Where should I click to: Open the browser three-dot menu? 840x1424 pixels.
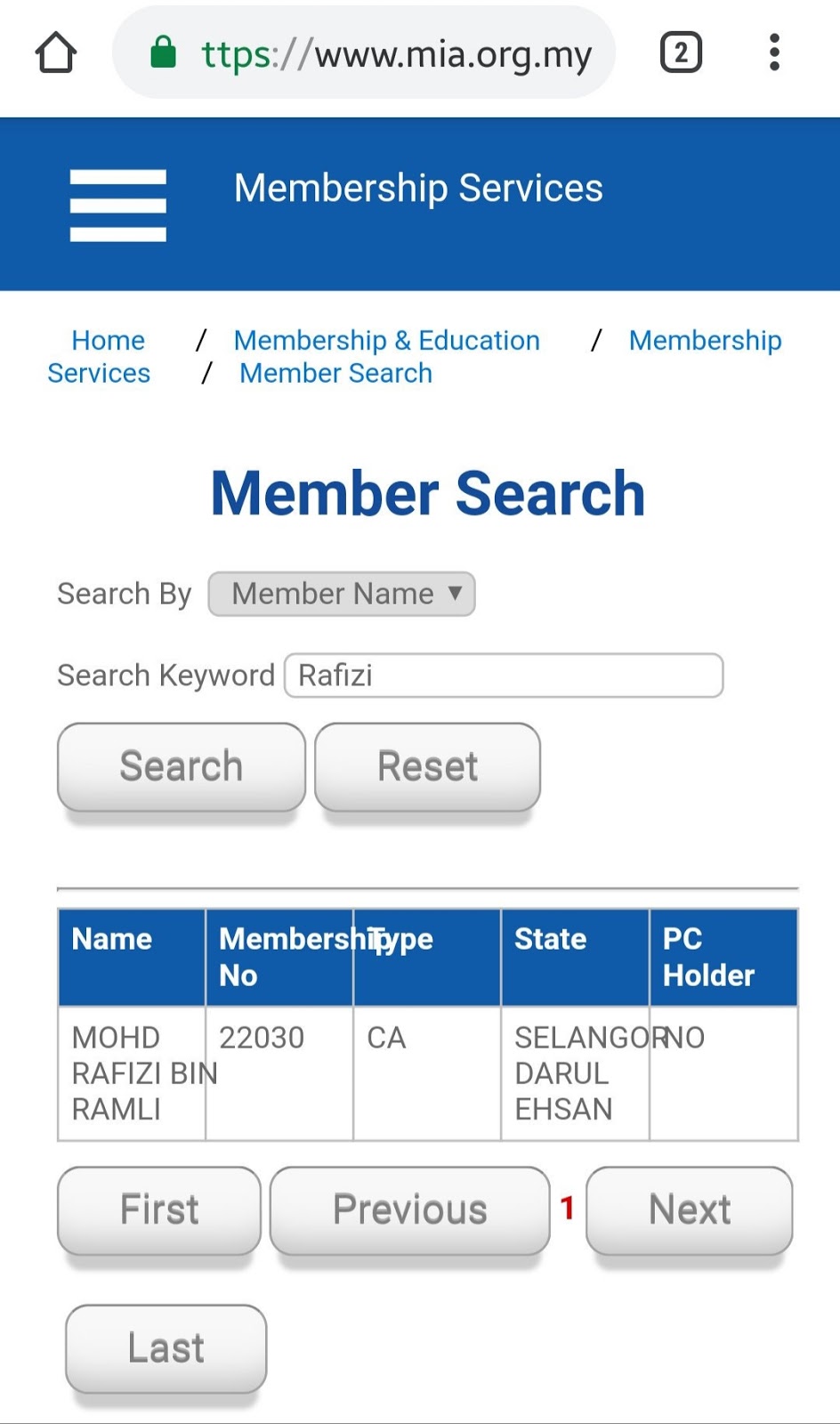click(774, 53)
